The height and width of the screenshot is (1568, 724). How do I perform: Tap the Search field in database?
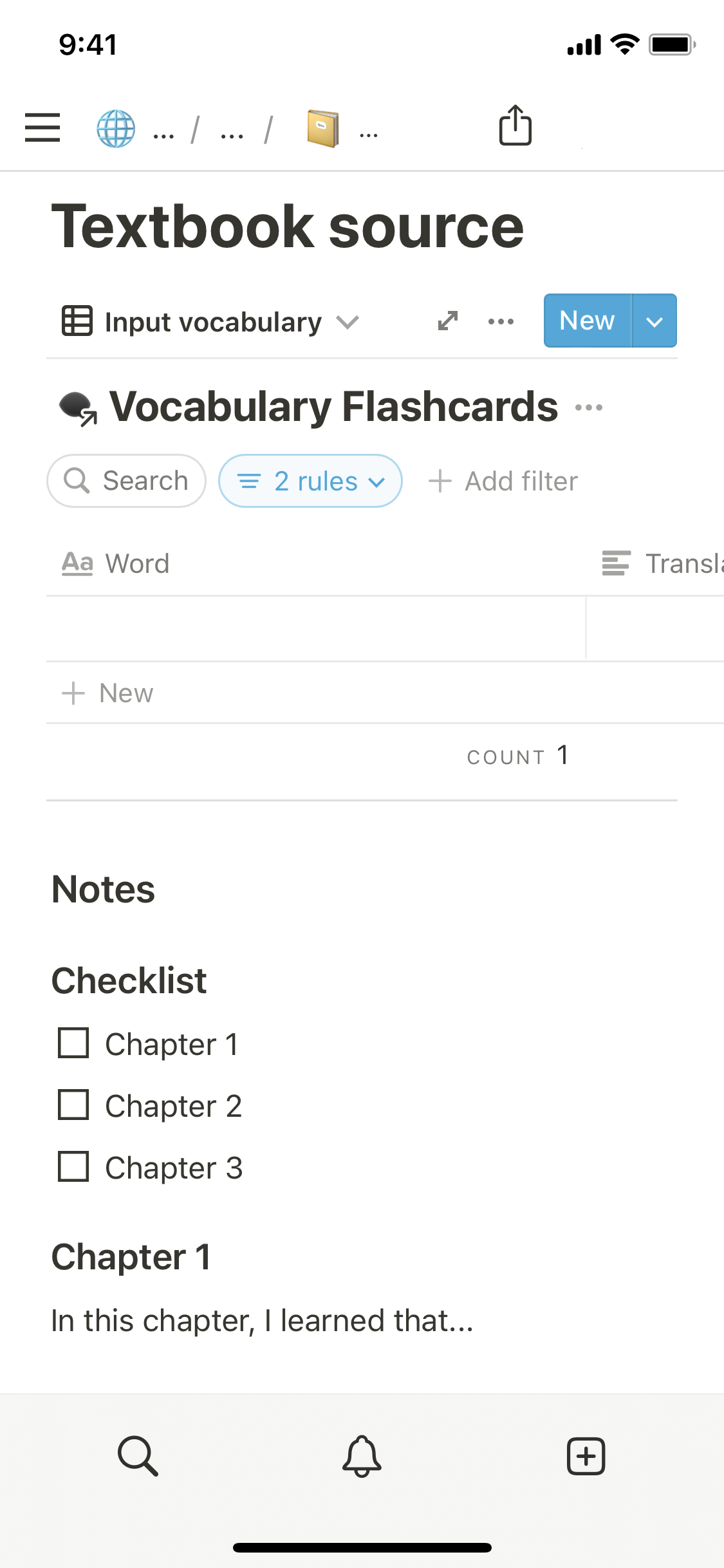pyautogui.click(x=127, y=481)
